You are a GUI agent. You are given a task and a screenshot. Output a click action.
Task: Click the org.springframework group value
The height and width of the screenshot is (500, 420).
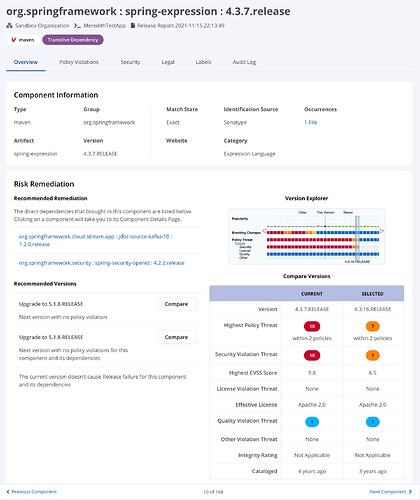[x=109, y=122]
